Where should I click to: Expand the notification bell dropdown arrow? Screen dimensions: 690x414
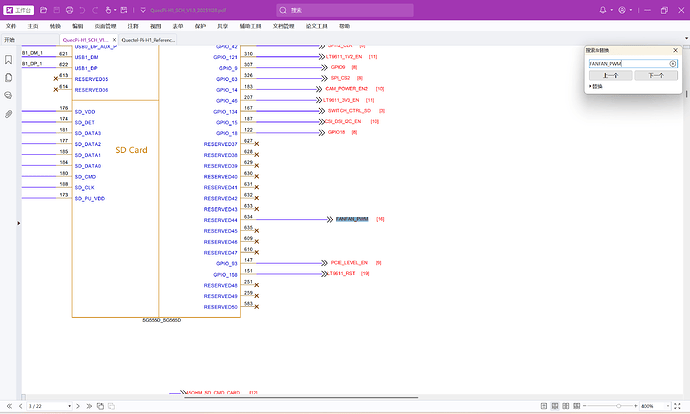click(612, 10)
